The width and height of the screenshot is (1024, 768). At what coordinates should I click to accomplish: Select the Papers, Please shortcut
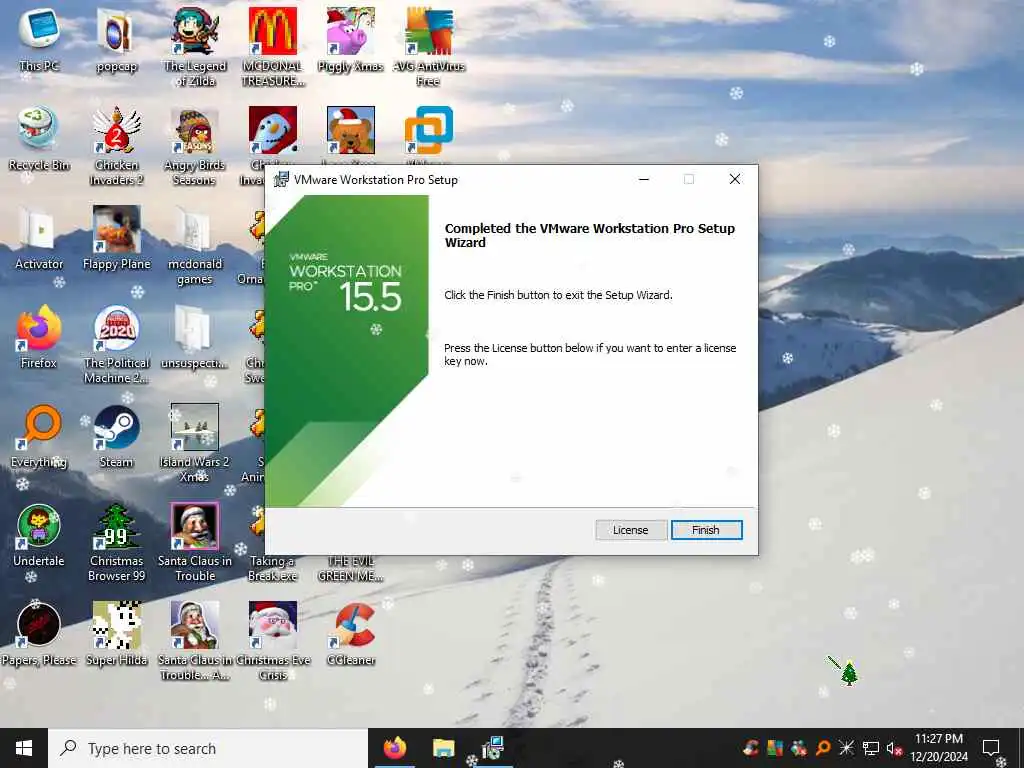(39, 633)
